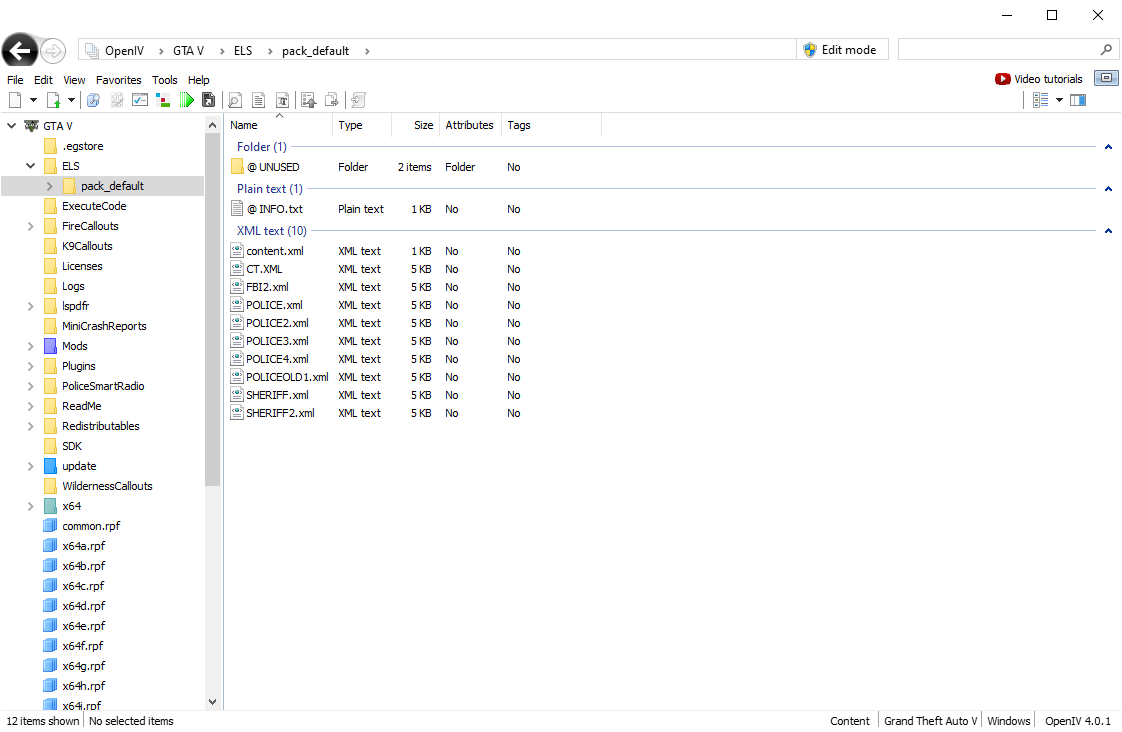Click the list with up-arrow toolbar icon
Viewport: 1122px width, 732px height.
[x=308, y=100]
